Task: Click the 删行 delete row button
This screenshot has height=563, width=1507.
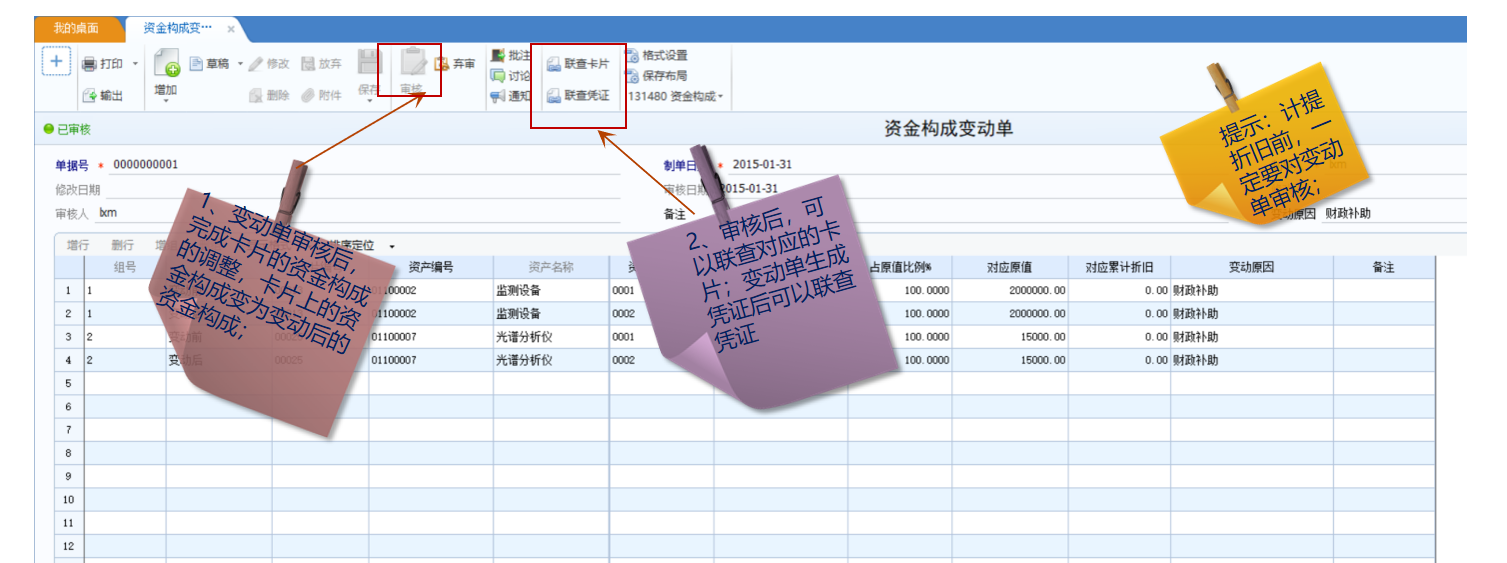Action: point(122,245)
